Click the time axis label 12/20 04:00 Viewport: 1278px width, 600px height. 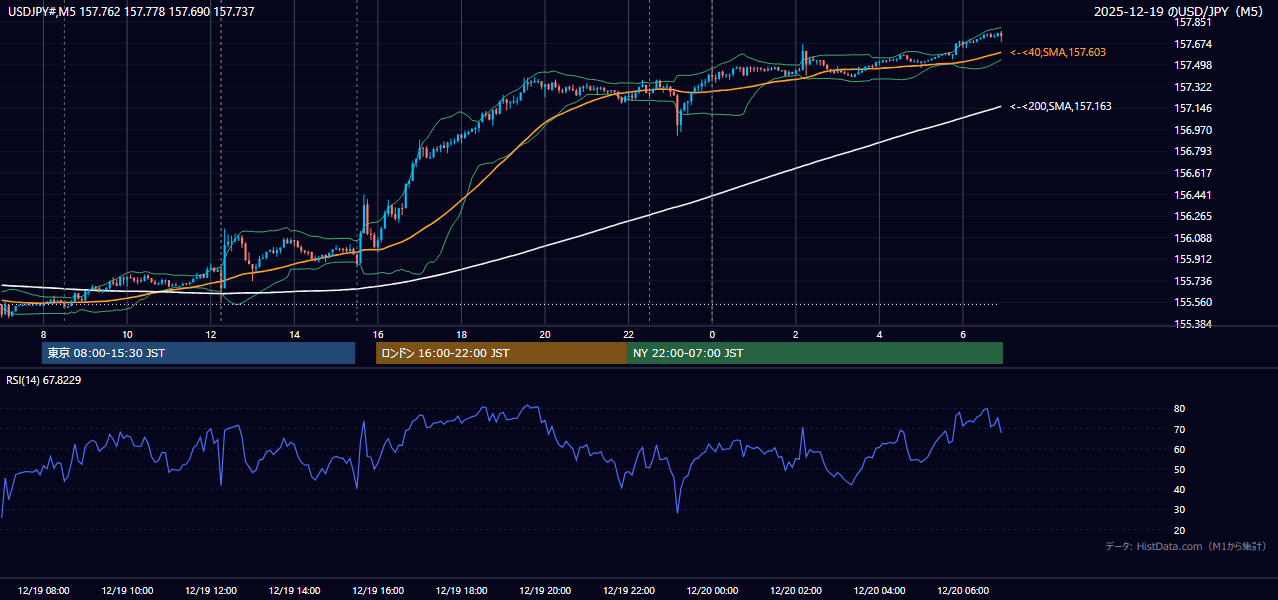coord(879,591)
